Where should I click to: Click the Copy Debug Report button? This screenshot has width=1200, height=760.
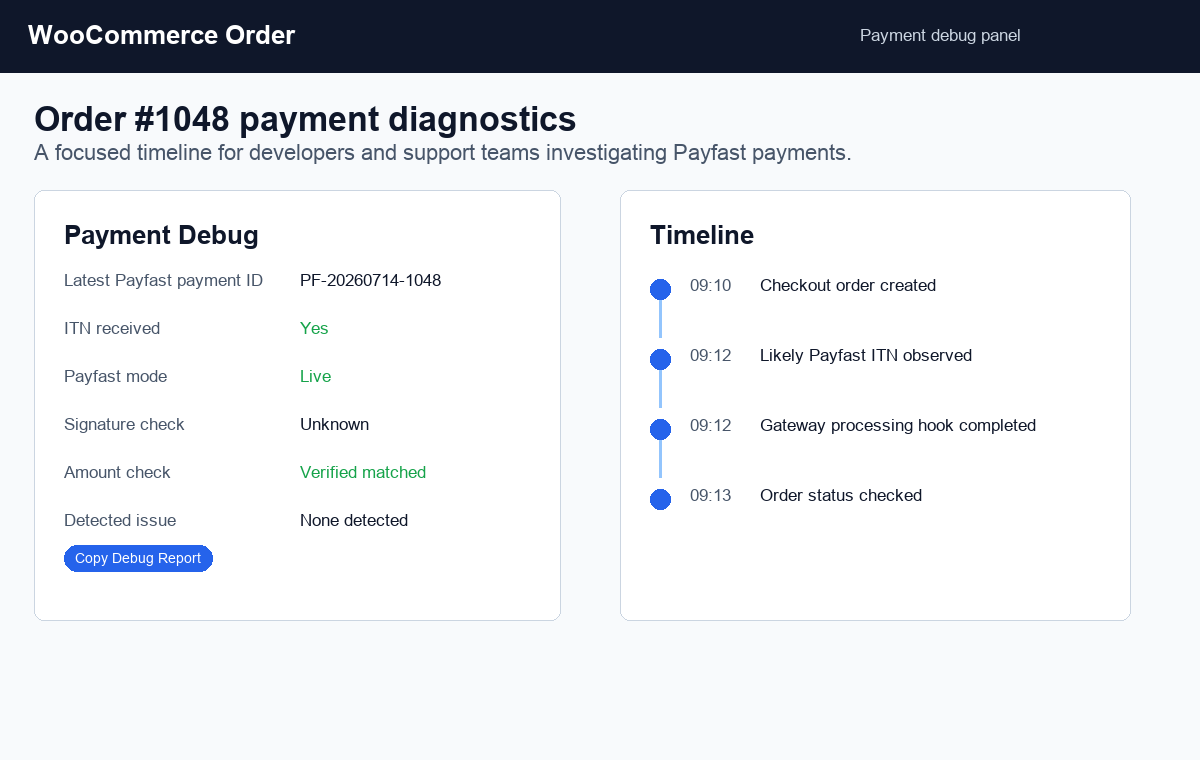coord(138,558)
